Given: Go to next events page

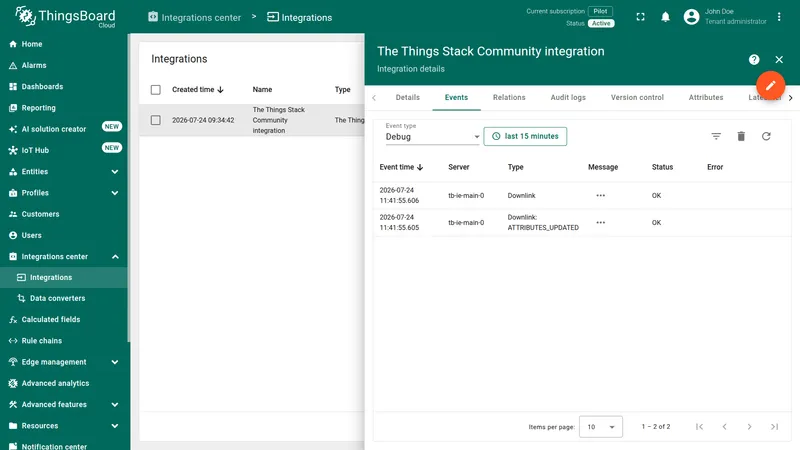Looking at the screenshot, I should [749, 427].
